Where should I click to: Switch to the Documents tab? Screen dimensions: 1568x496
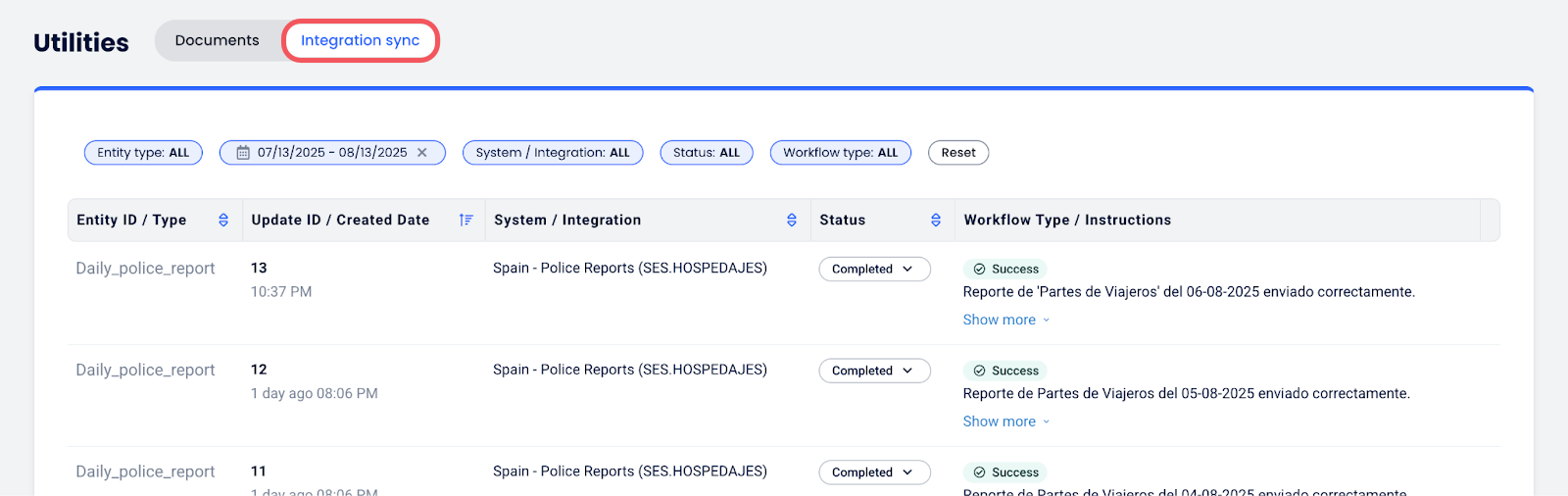coord(218,41)
